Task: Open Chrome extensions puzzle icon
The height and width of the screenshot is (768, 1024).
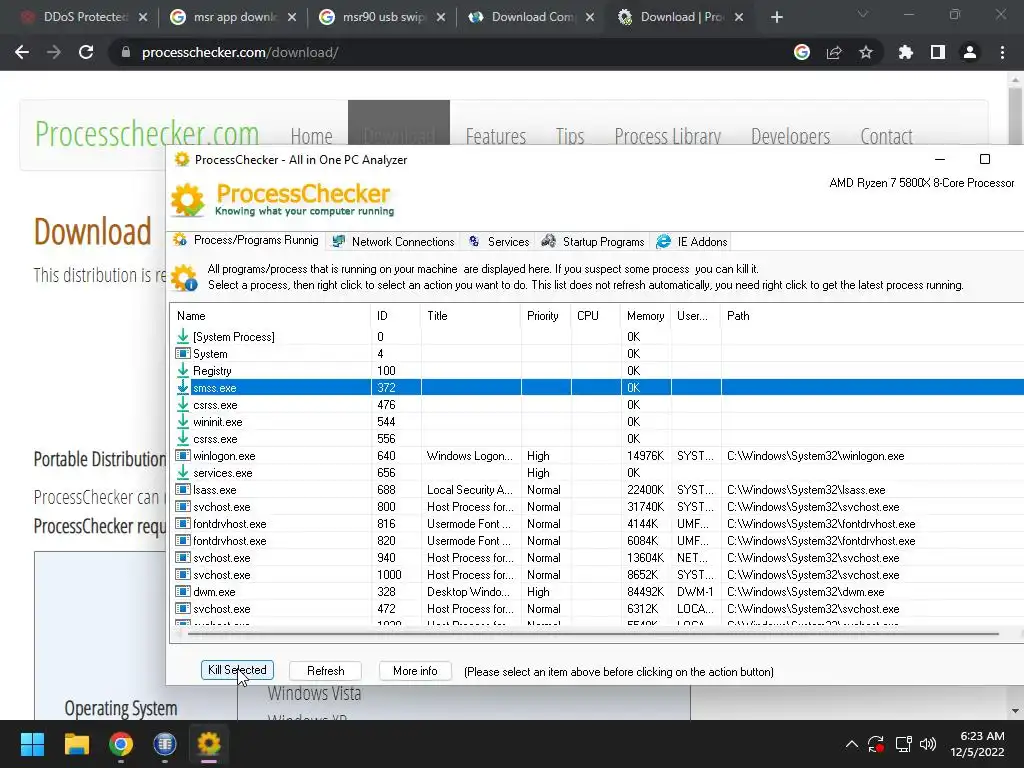Action: click(905, 52)
